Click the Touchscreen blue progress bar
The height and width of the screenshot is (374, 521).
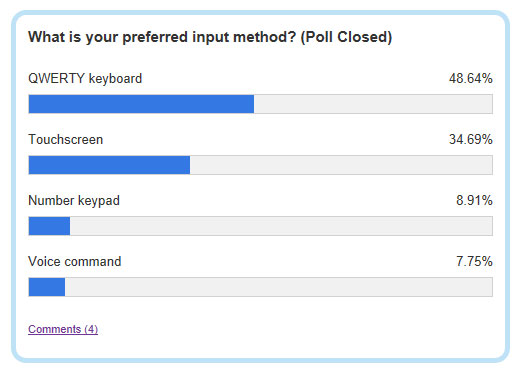[109, 165]
